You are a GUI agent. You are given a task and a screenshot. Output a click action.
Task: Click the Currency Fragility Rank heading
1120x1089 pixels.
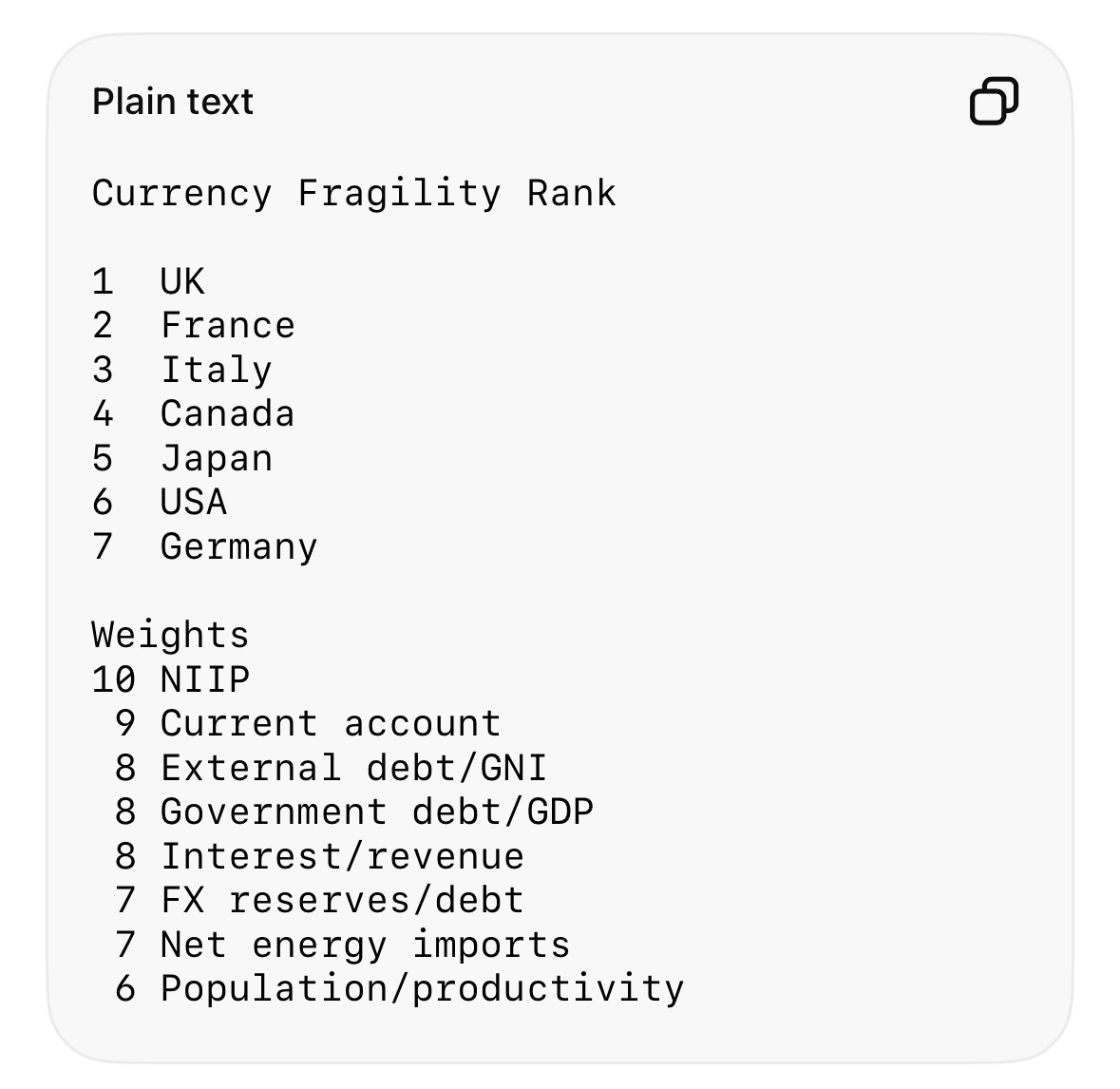[354, 193]
